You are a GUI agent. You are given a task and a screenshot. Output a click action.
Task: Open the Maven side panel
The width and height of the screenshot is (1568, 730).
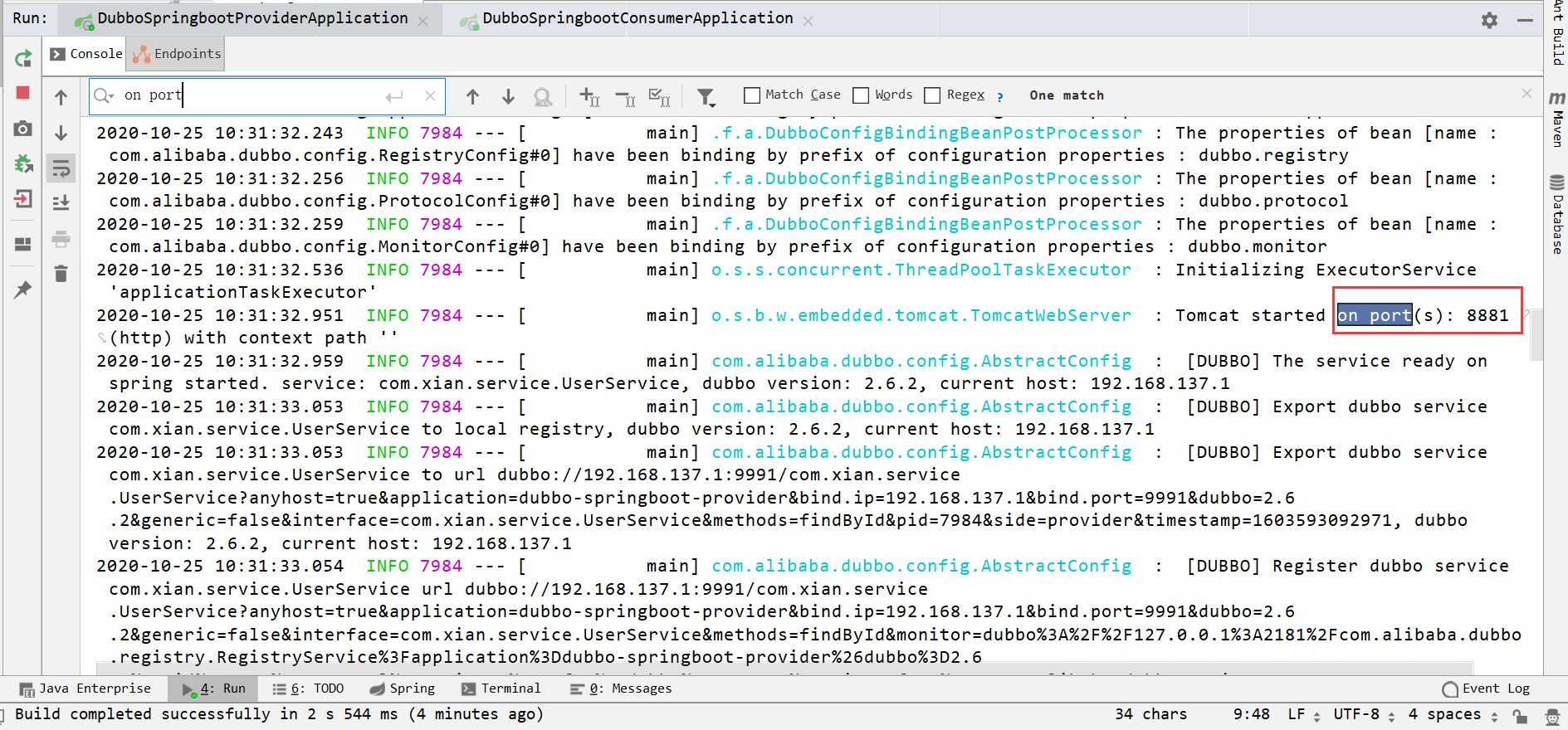coord(1557,119)
